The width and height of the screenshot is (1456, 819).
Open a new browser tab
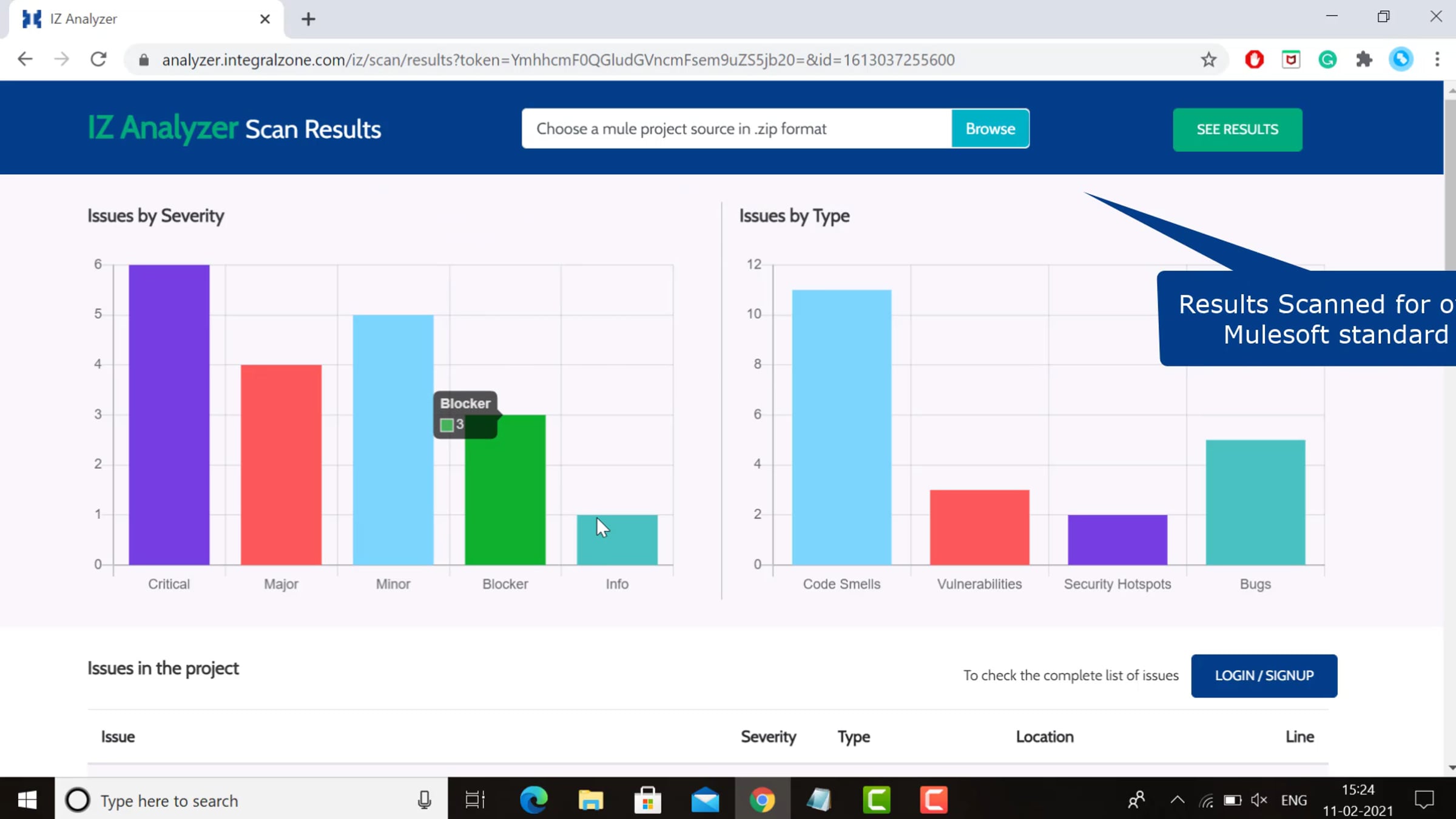point(308,19)
